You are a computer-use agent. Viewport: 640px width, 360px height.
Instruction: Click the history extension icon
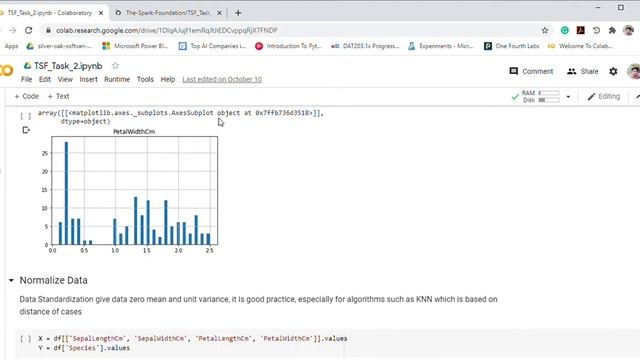click(596, 30)
